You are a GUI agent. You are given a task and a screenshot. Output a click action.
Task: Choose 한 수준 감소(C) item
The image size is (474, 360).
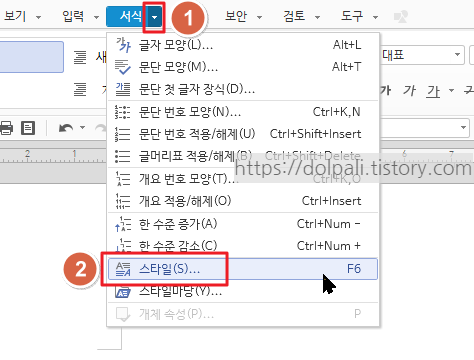click(243, 246)
